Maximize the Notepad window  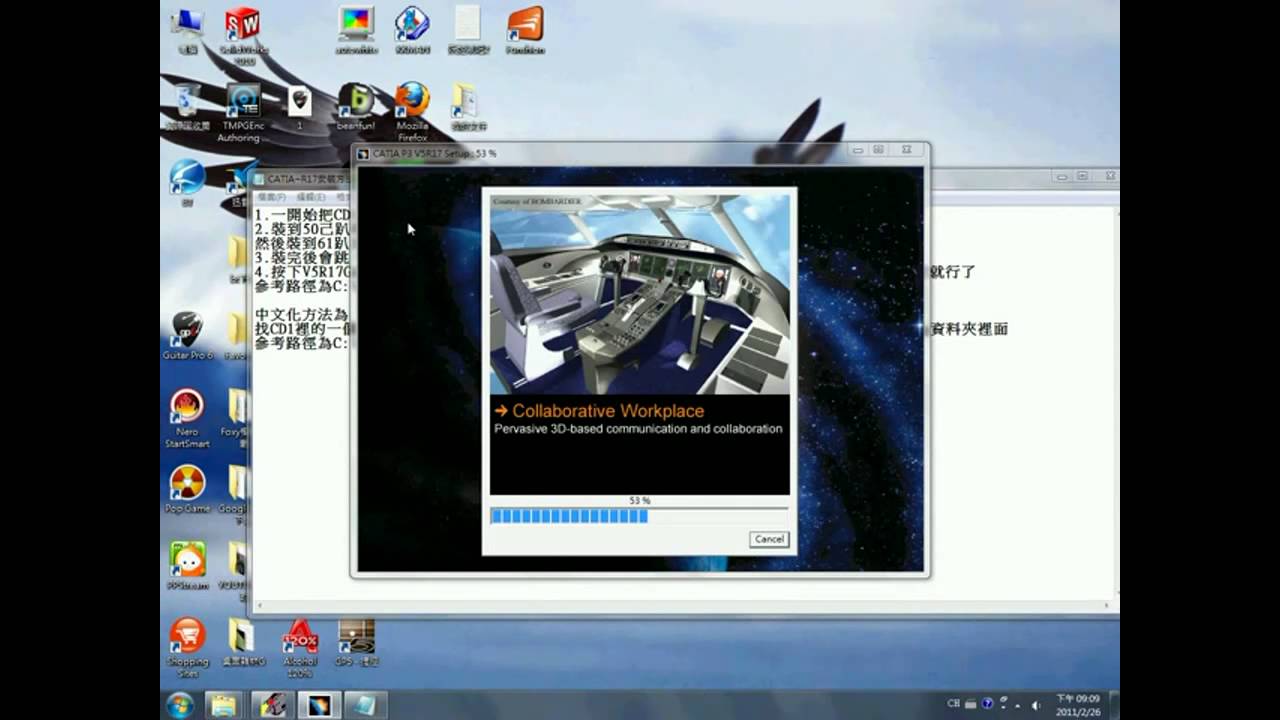[x=1082, y=176]
